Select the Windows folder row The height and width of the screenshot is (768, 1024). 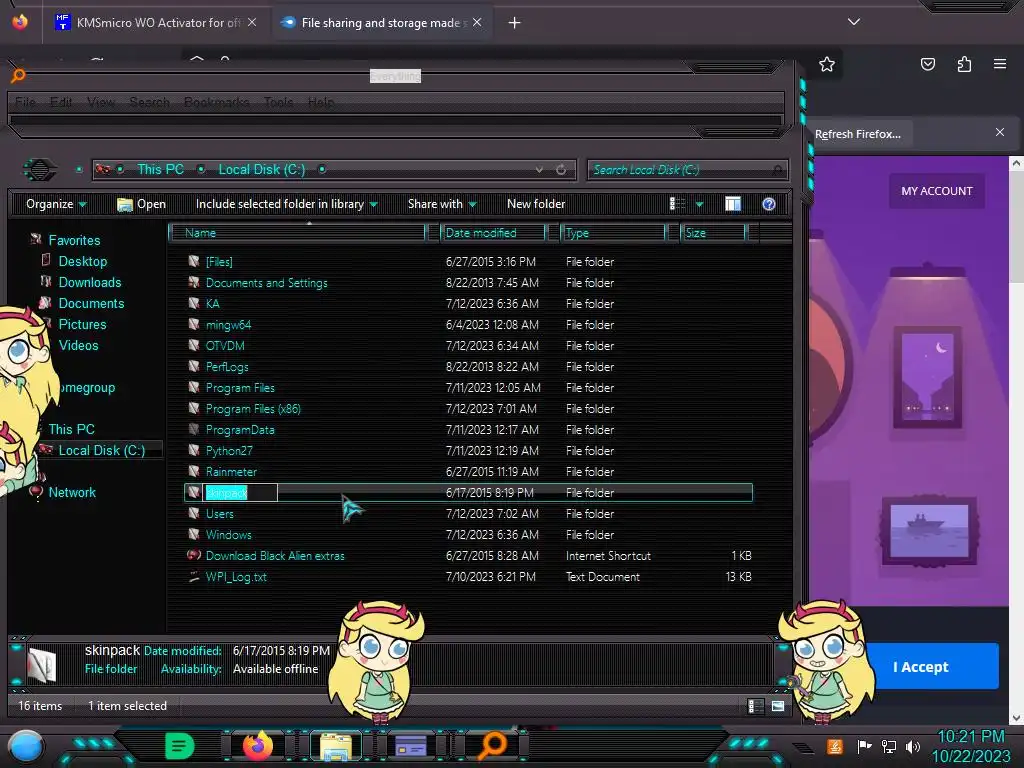[x=469, y=534]
